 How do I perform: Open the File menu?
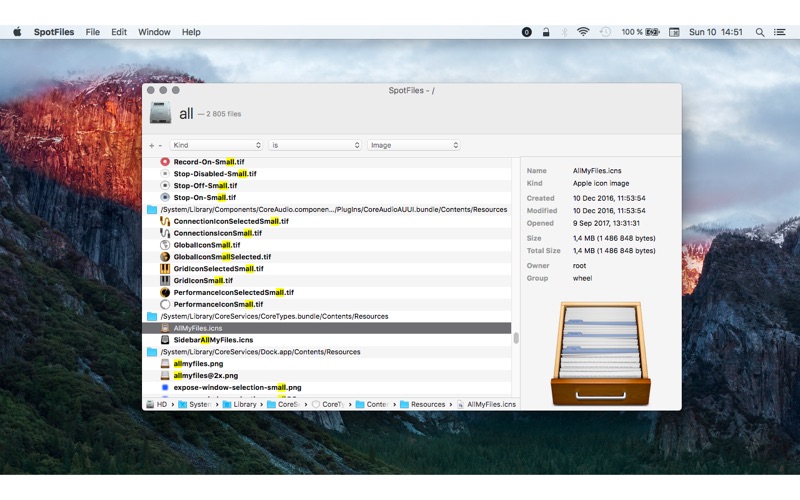93,32
